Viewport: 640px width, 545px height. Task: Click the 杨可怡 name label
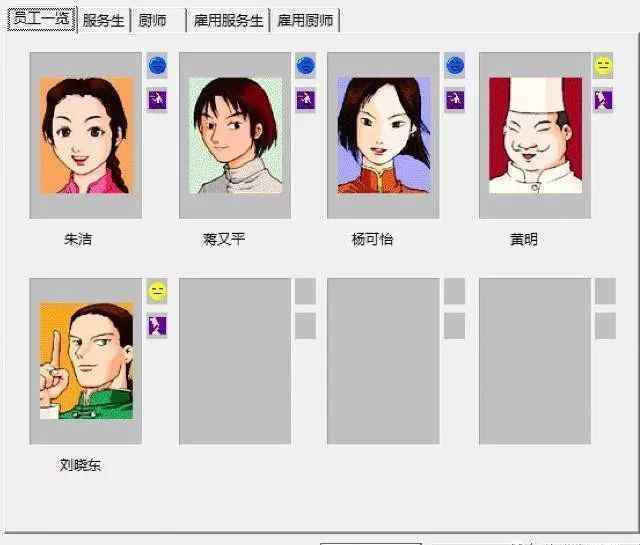(x=372, y=239)
